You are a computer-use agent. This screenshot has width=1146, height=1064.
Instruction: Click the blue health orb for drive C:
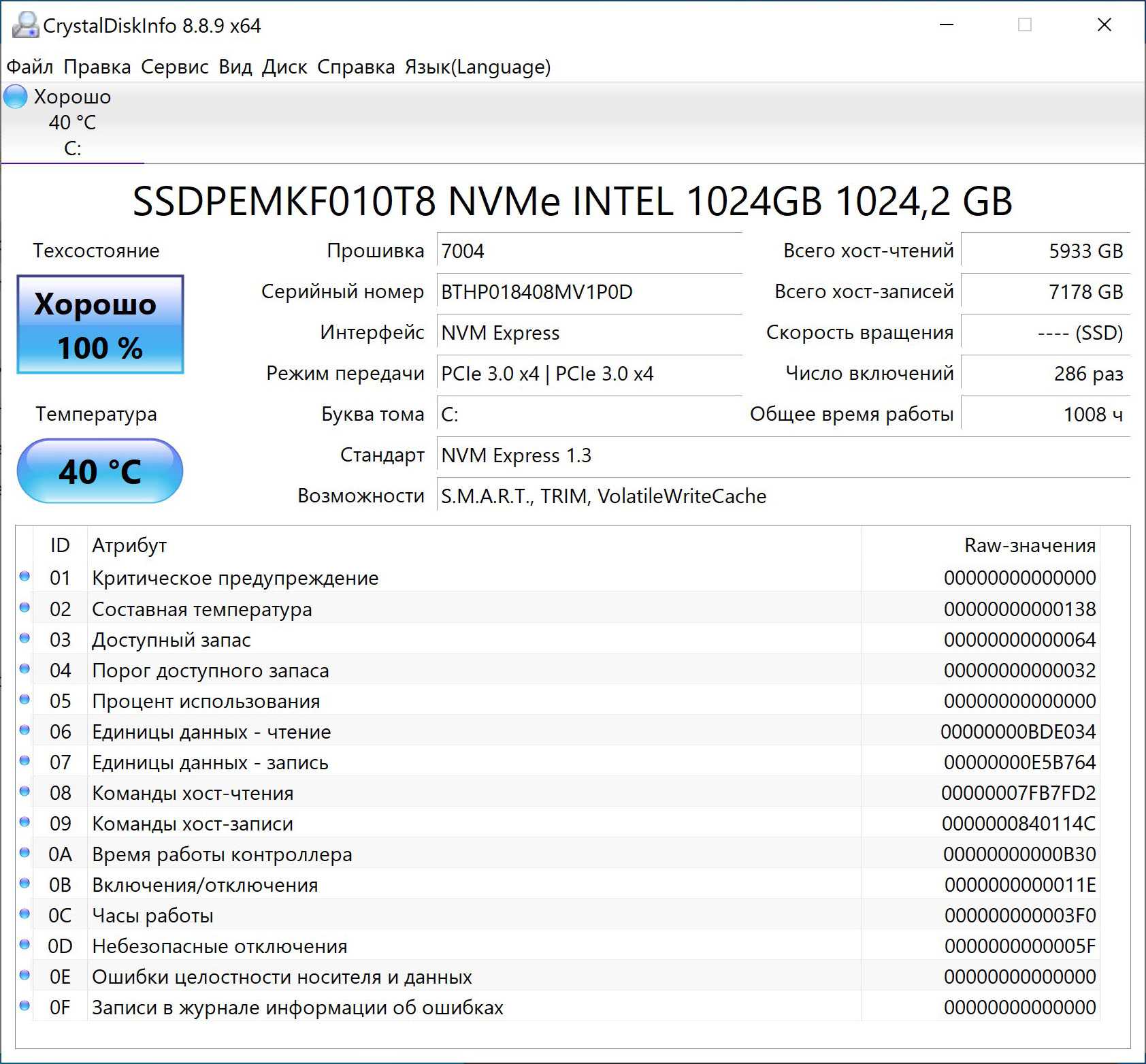point(16,97)
